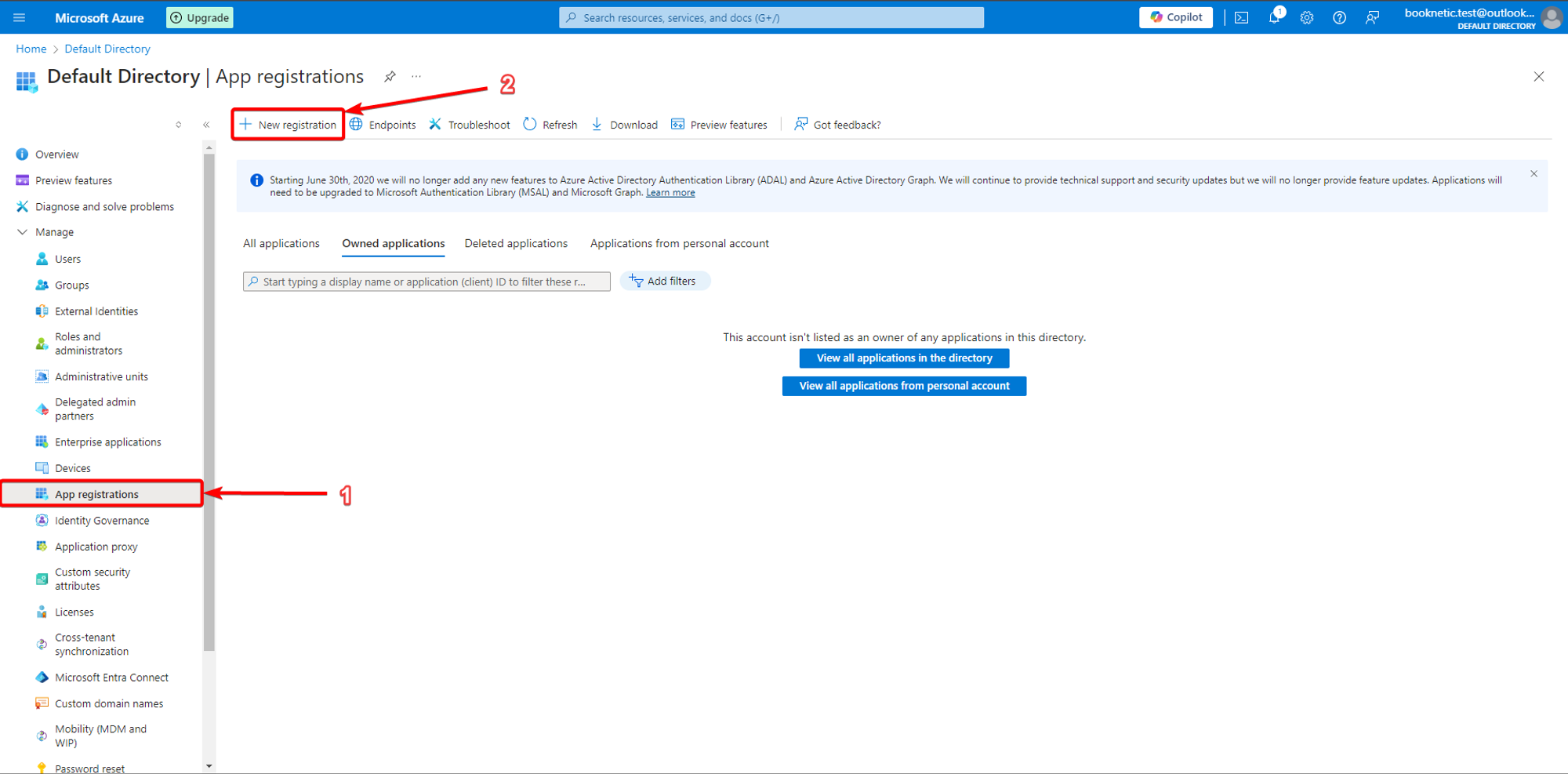The image size is (1568, 774).
Task: Dismiss the ADAL info banner
Action: pyautogui.click(x=1534, y=174)
